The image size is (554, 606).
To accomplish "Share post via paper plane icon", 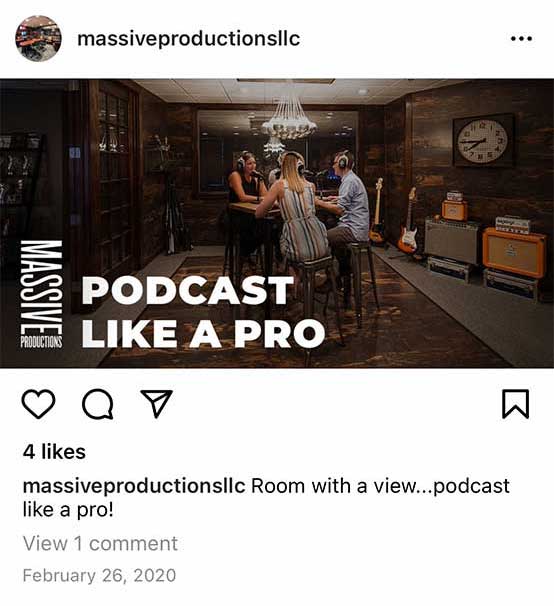I will [156, 403].
